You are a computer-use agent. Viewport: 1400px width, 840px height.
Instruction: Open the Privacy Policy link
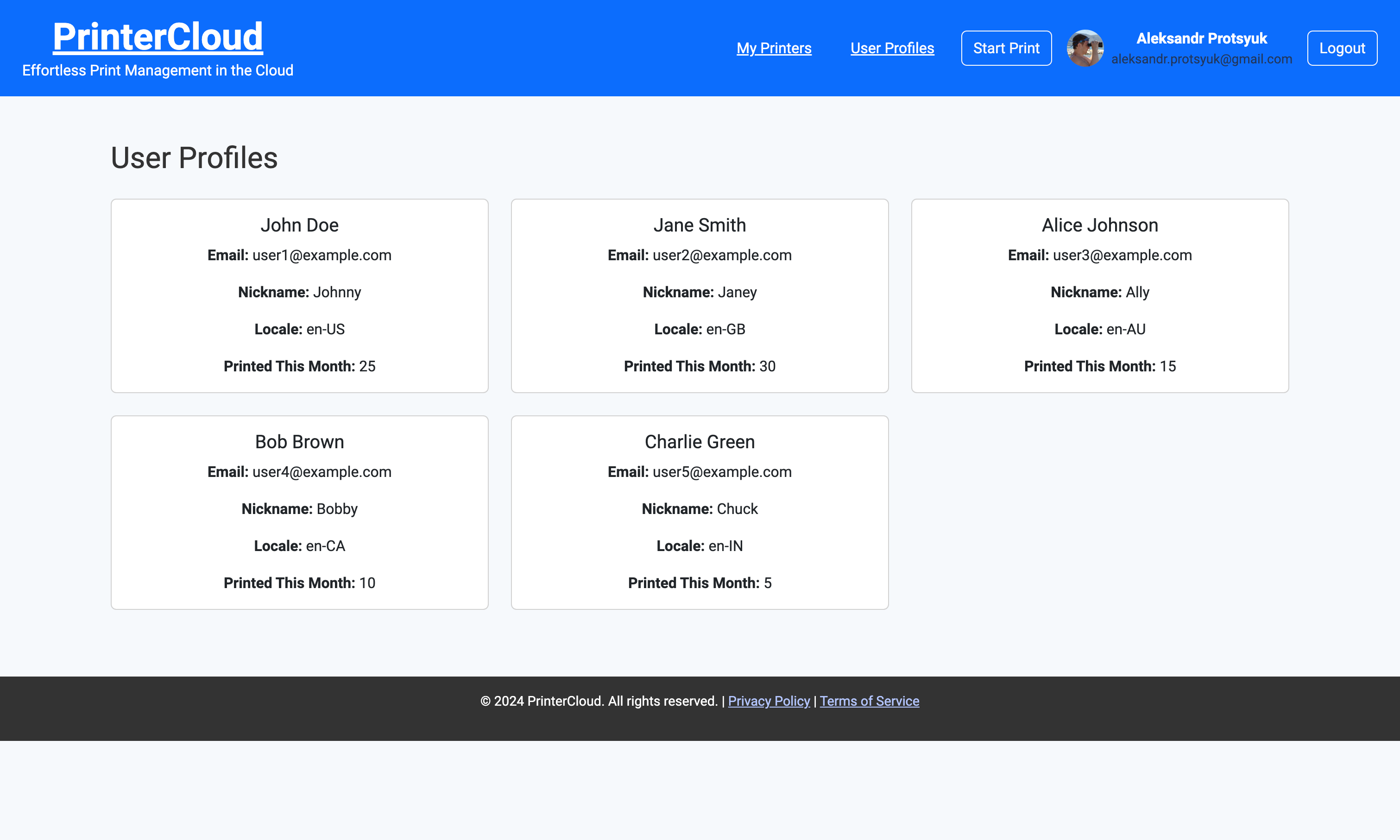pyautogui.click(x=768, y=701)
